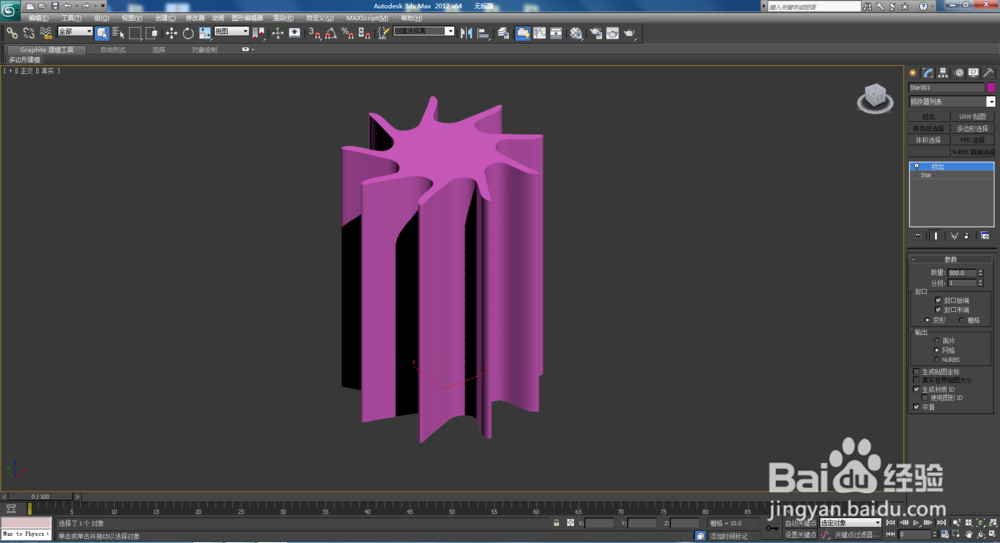Open selection filter dropdown showing 全部
Screen dimensions: 1000x543
[75, 31]
